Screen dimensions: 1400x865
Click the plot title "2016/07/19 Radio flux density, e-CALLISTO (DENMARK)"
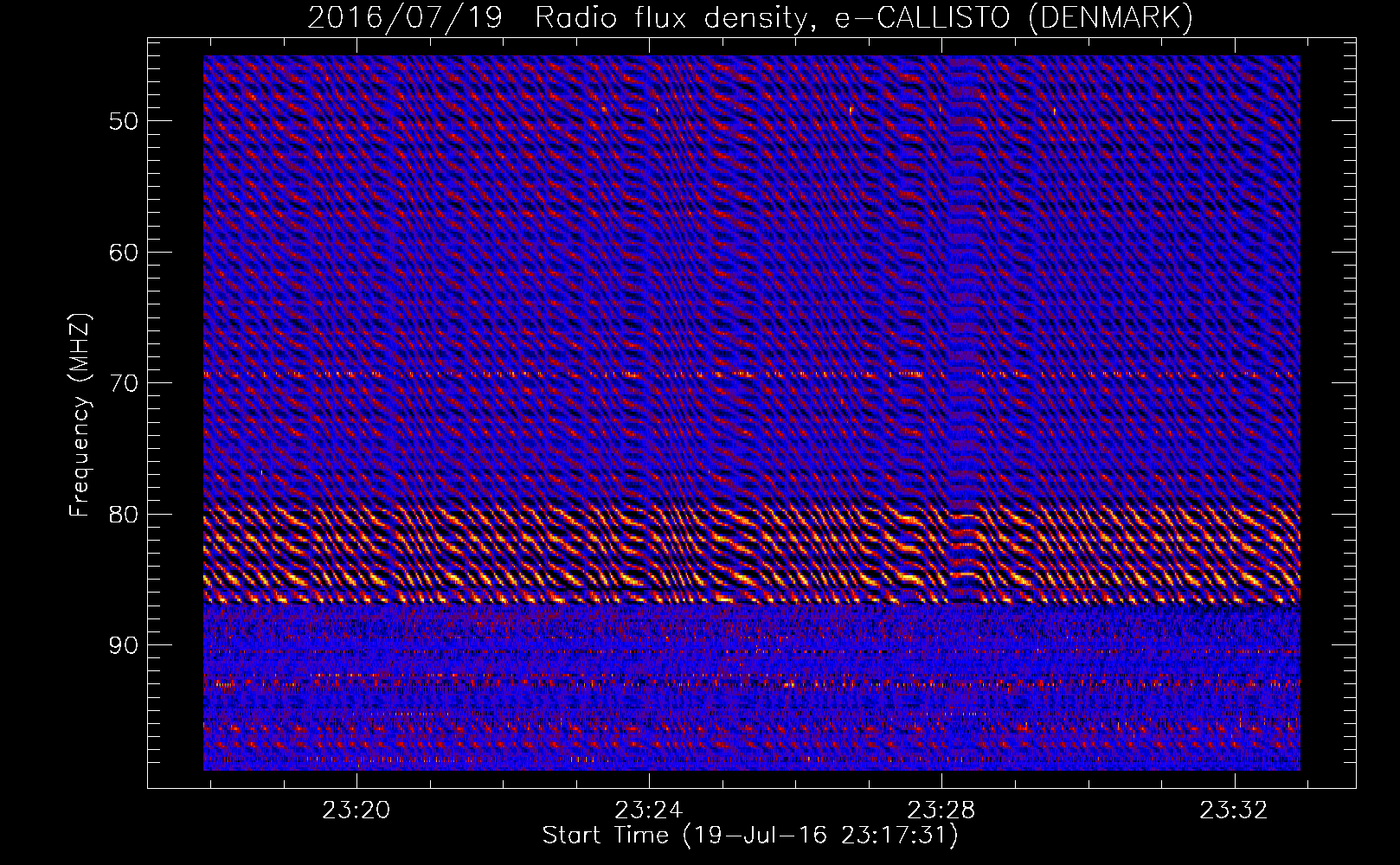pos(750,18)
